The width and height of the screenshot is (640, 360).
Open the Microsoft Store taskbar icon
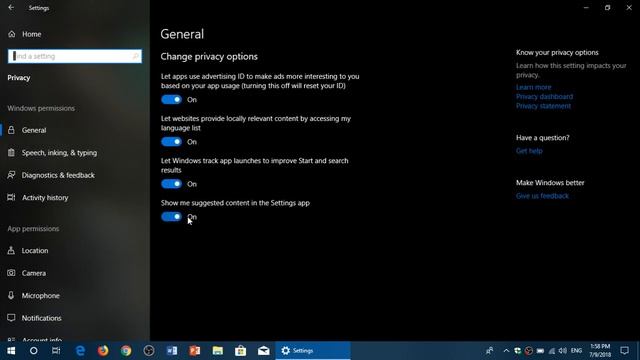coord(240,351)
